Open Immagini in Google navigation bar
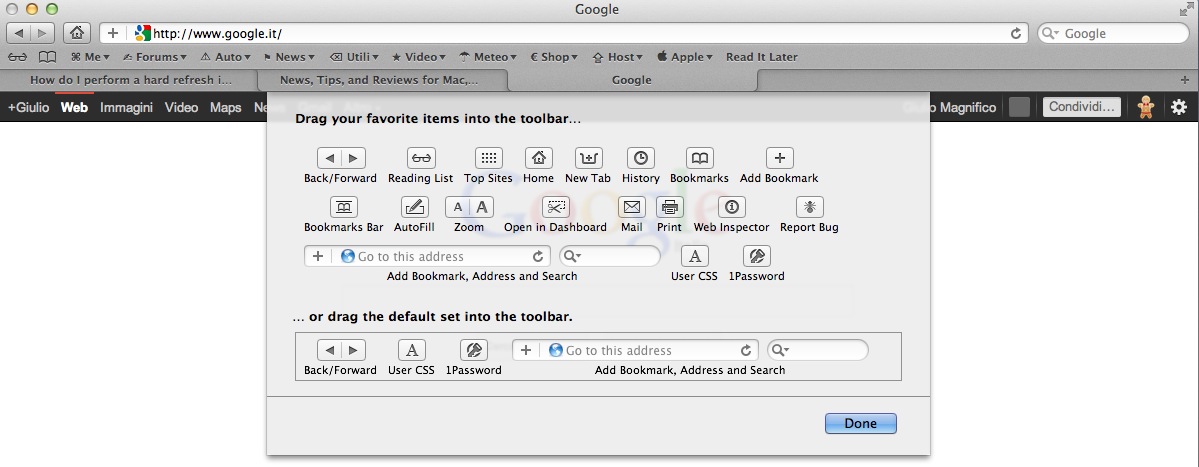 click(x=126, y=108)
